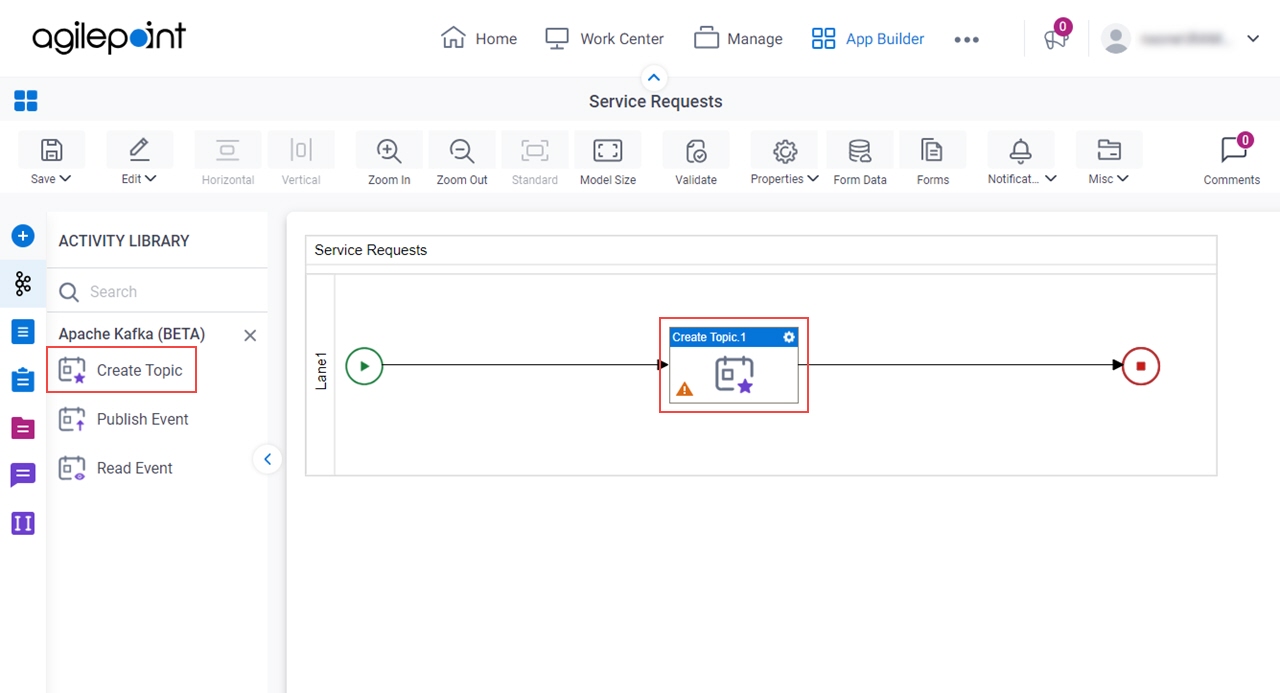1280x693 pixels.
Task: Select the blue list sidebar icon
Action: [x=23, y=332]
